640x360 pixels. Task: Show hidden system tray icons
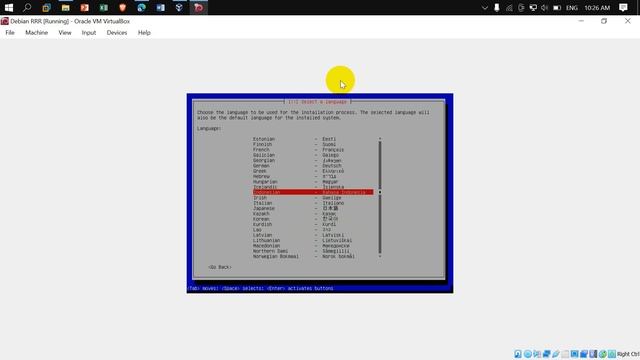(x=485, y=7)
